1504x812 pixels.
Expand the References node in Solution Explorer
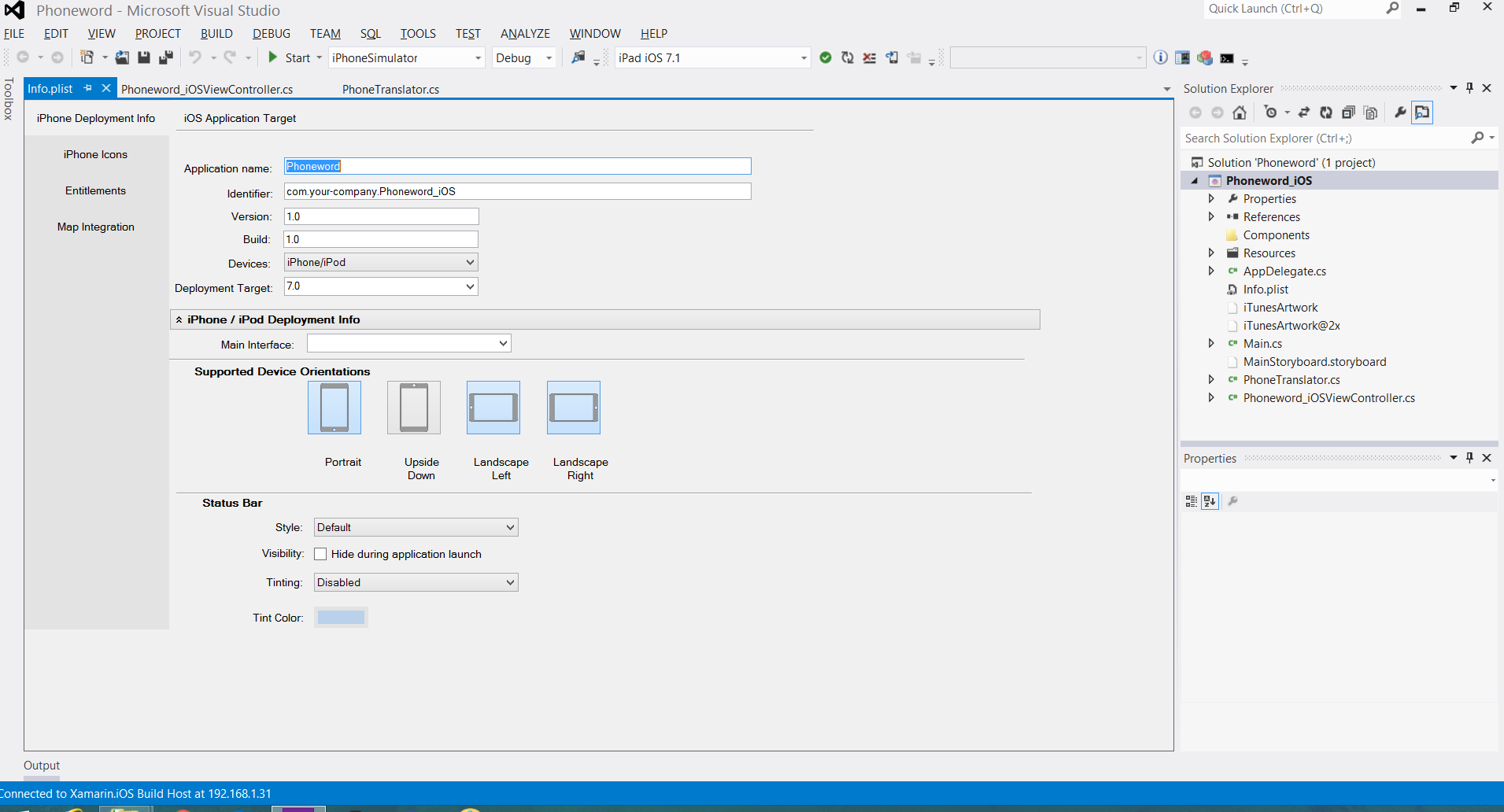(x=1211, y=217)
